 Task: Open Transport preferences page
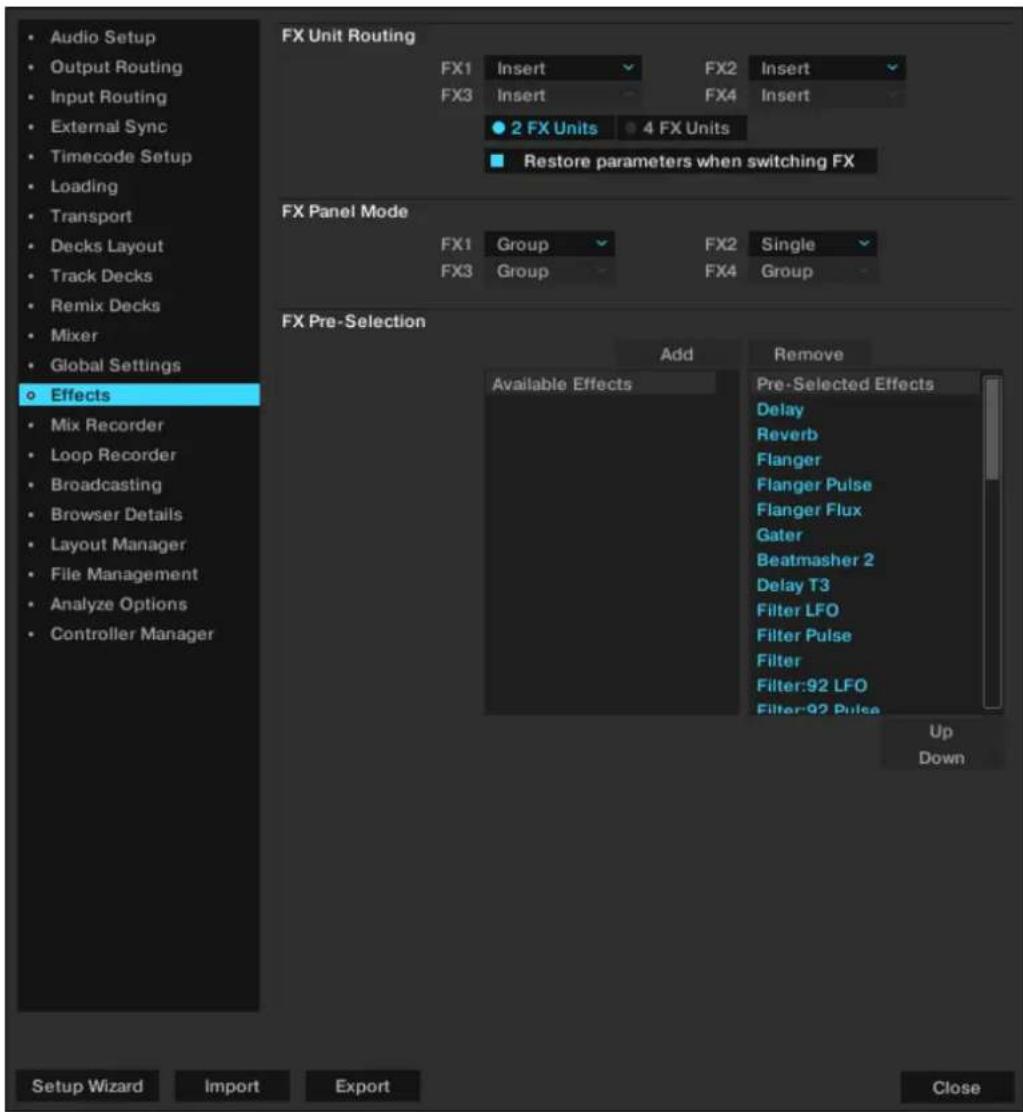139,216
